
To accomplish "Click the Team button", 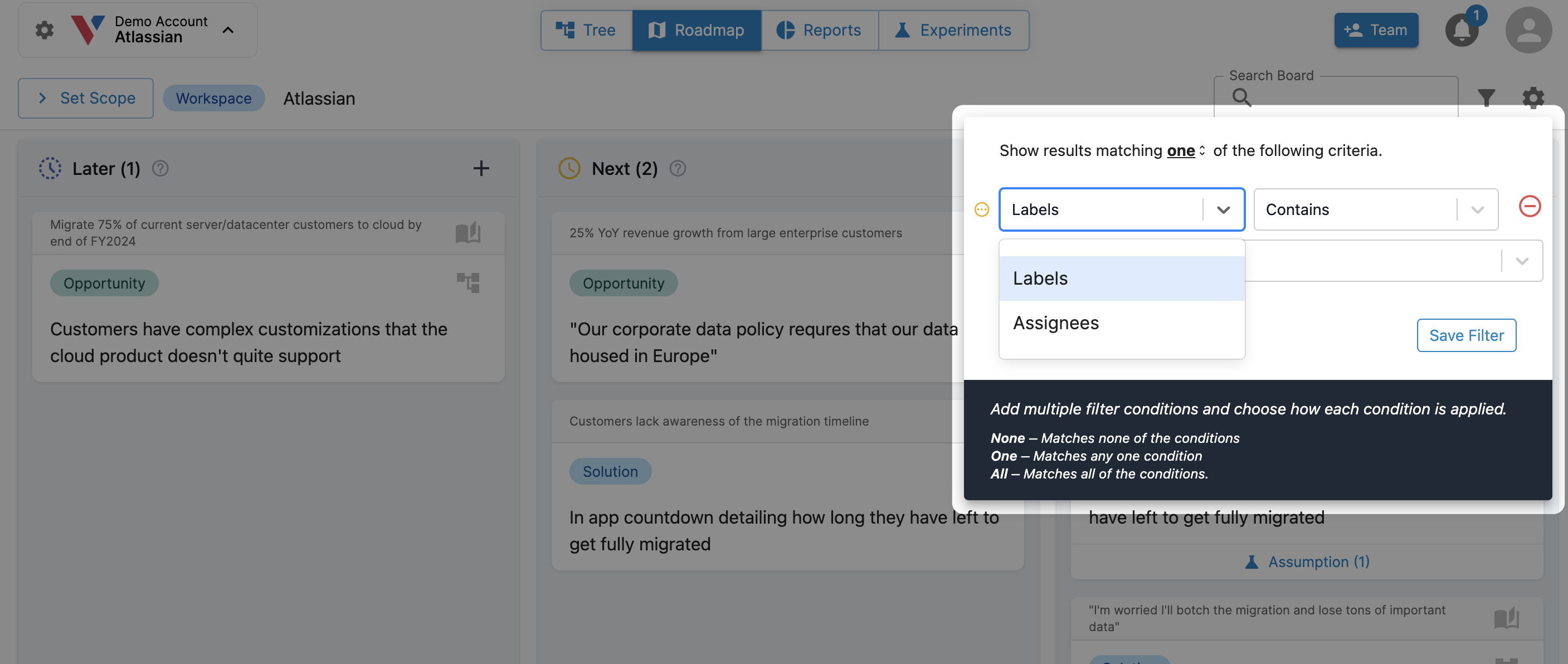I will [1376, 30].
